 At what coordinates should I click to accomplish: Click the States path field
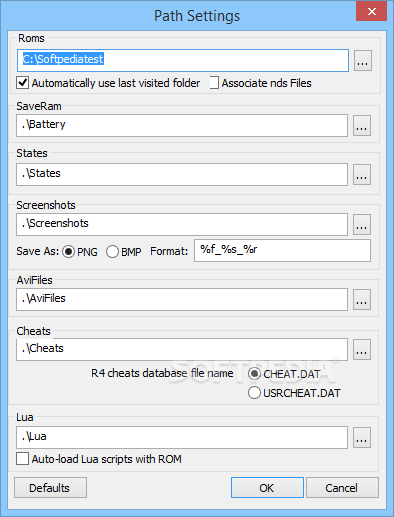coord(182,174)
